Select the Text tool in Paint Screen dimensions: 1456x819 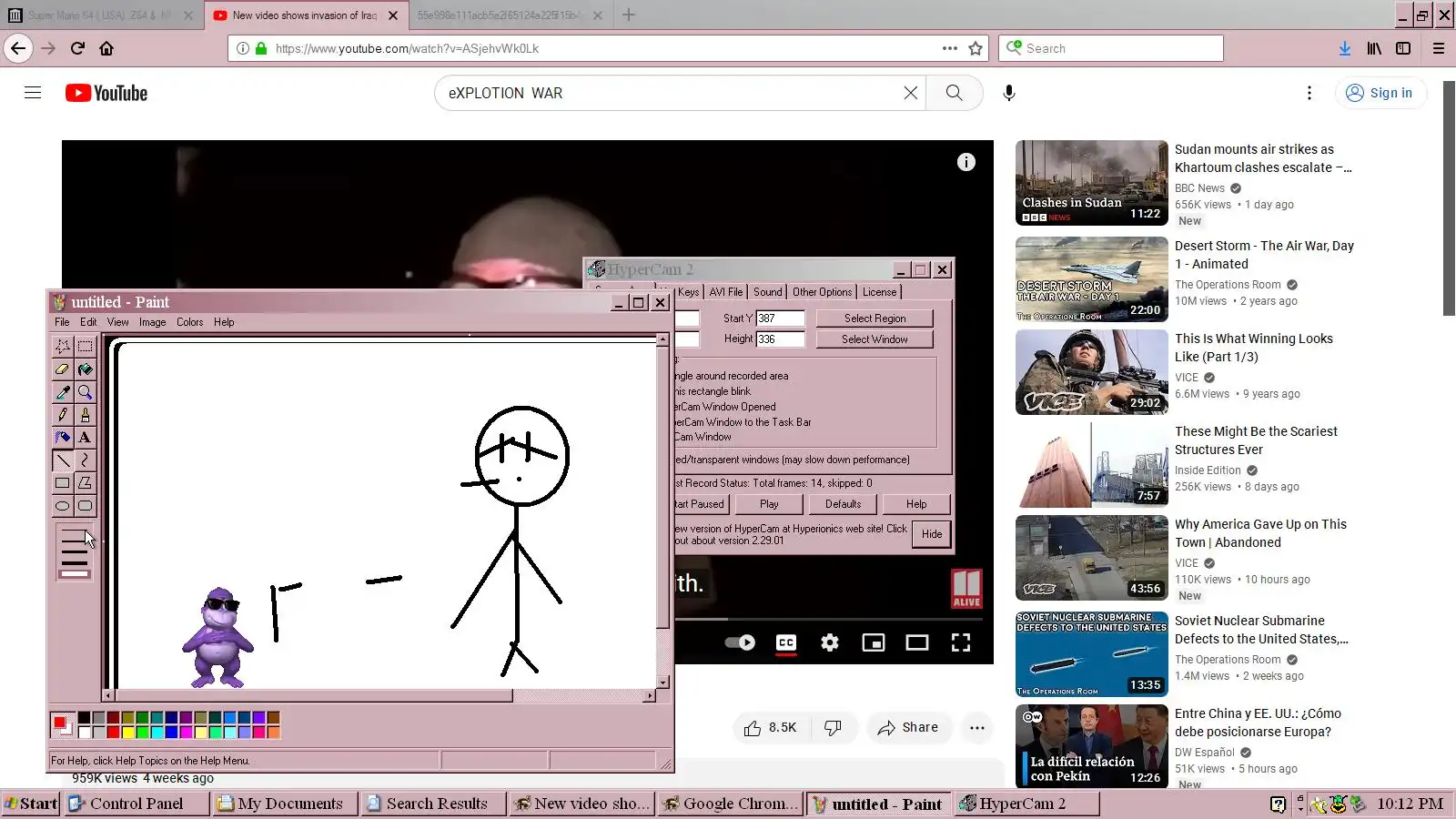[85, 437]
